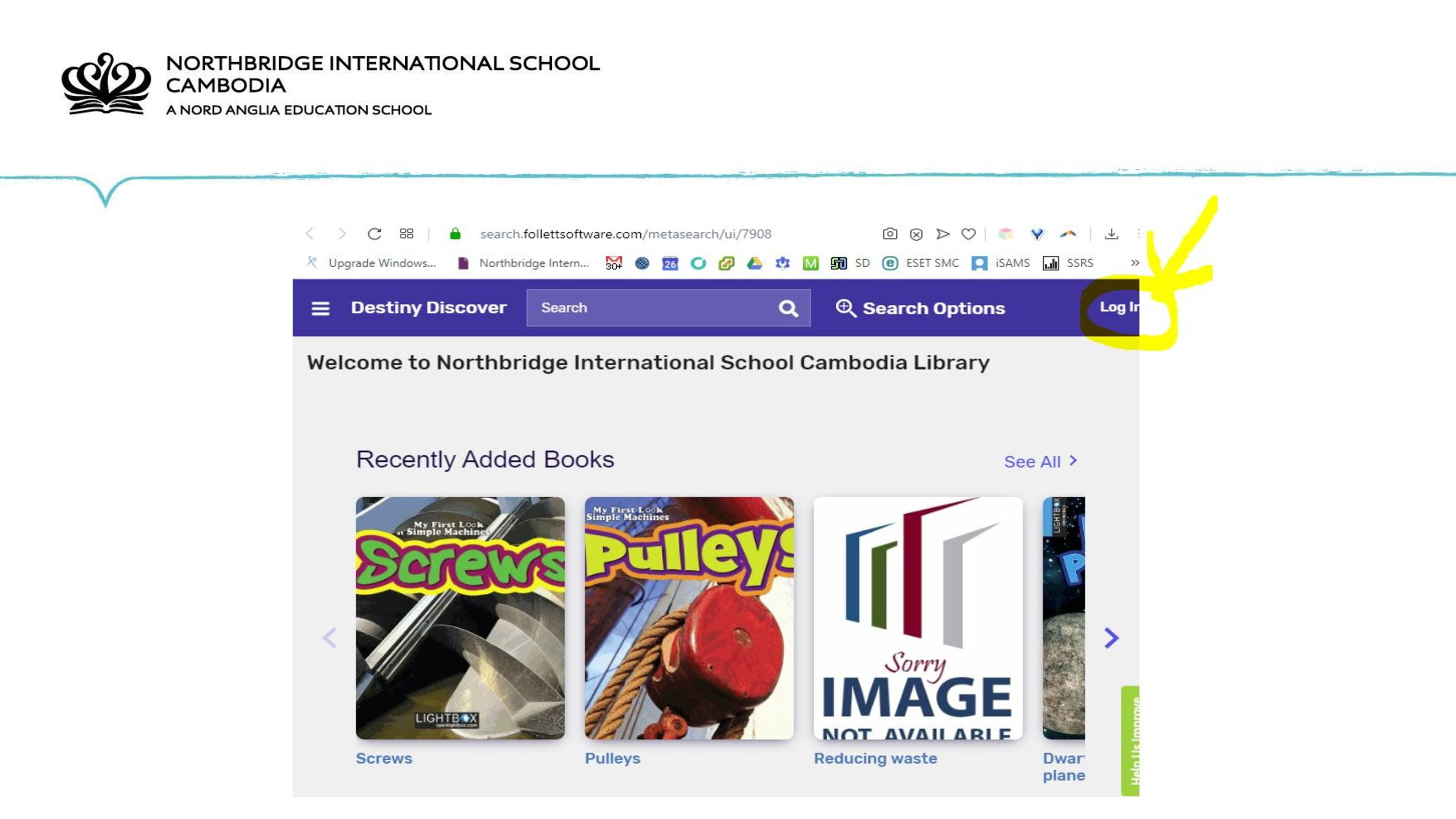The width and height of the screenshot is (1456, 819).
Task: See All recently added books
Action: [1041, 462]
